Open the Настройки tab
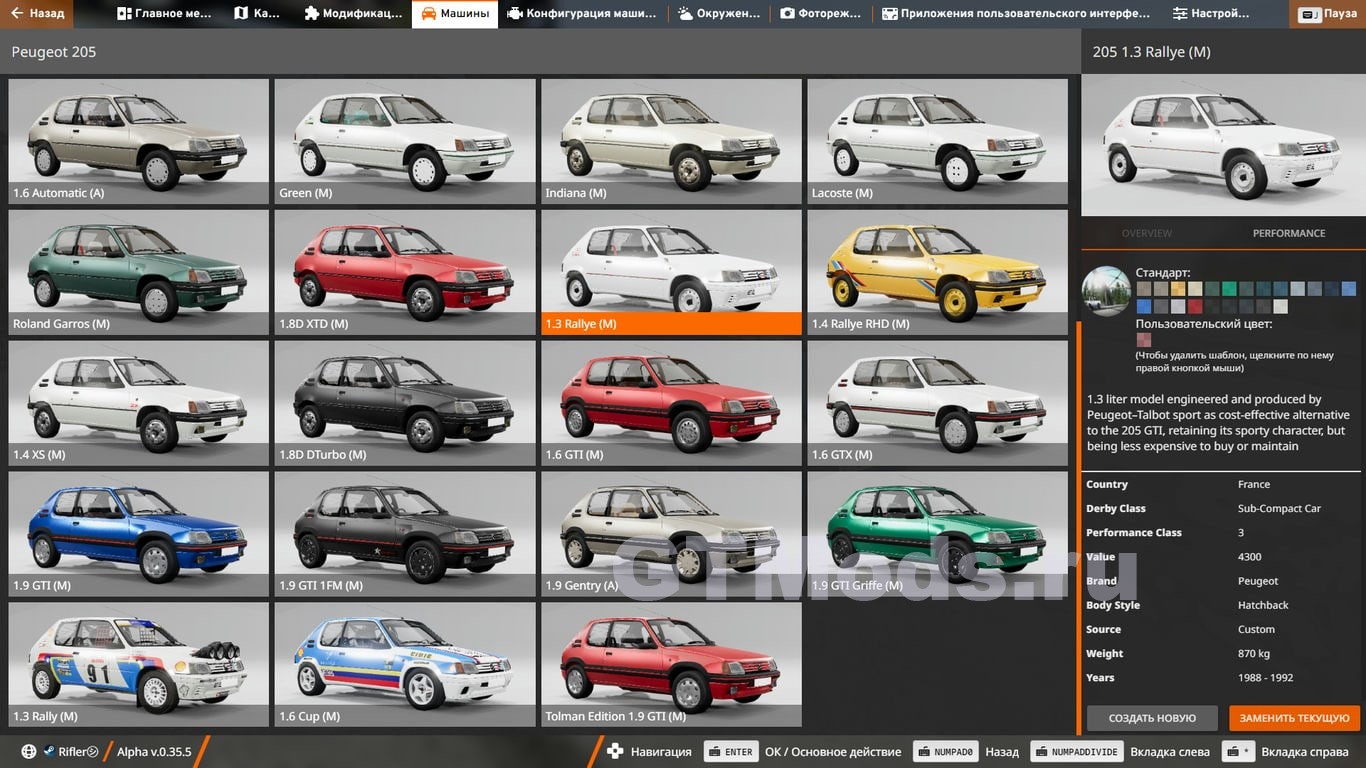Image resolution: width=1366 pixels, height=768 pixels. pos(1211,14)
